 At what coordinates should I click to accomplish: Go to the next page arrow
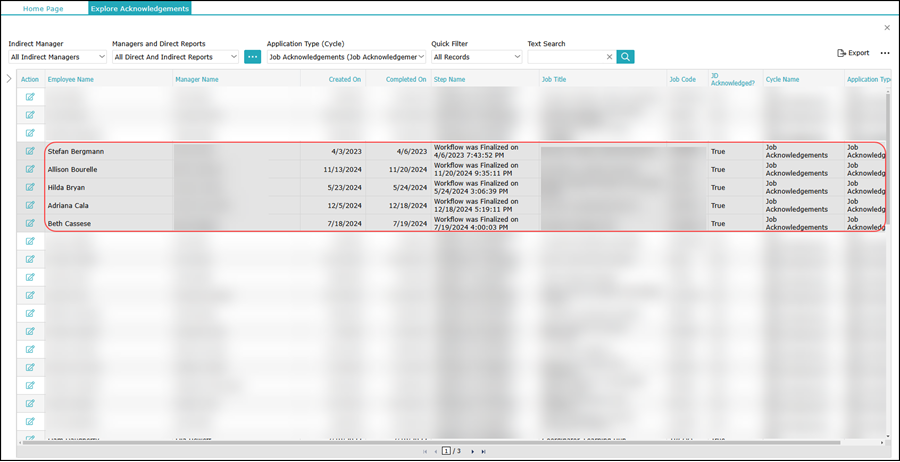click(472, 452)
